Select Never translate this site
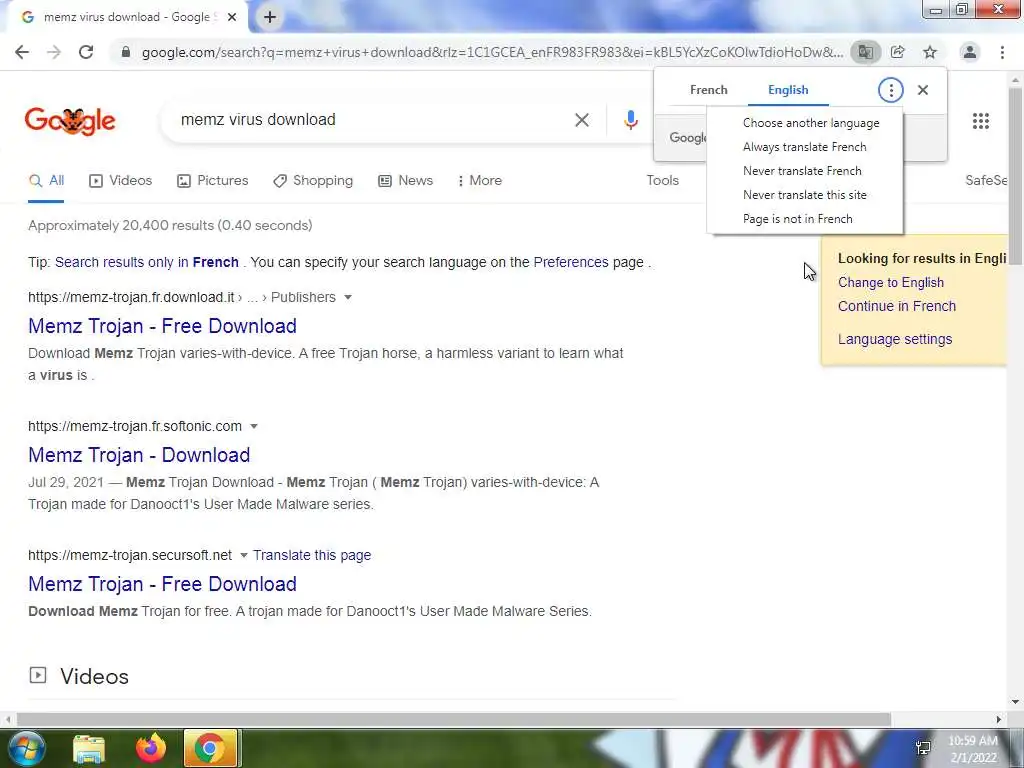The image size is (1024, 768). click(805, 195)
